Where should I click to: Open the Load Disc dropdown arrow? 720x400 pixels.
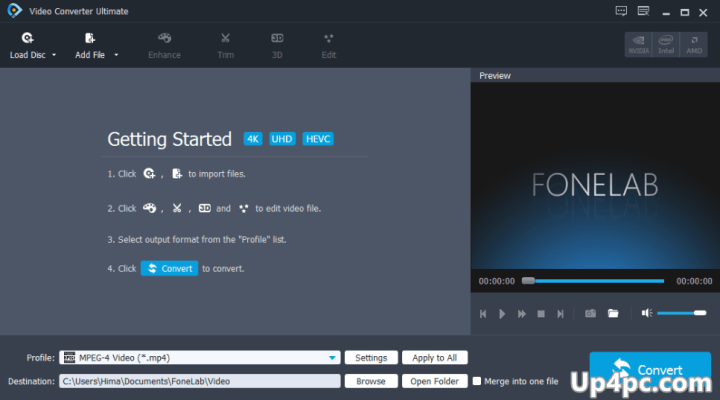[x=54, y=55]
